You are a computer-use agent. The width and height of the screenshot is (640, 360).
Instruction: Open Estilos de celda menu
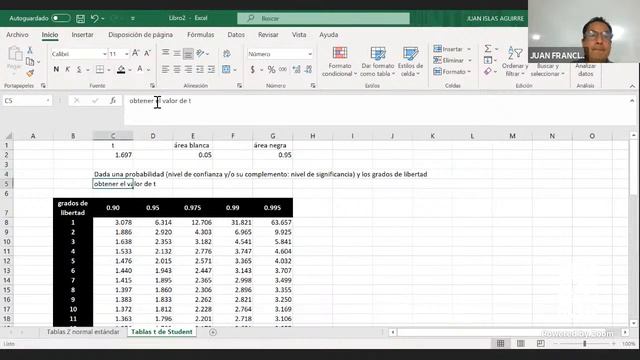(x=410, y=62)
